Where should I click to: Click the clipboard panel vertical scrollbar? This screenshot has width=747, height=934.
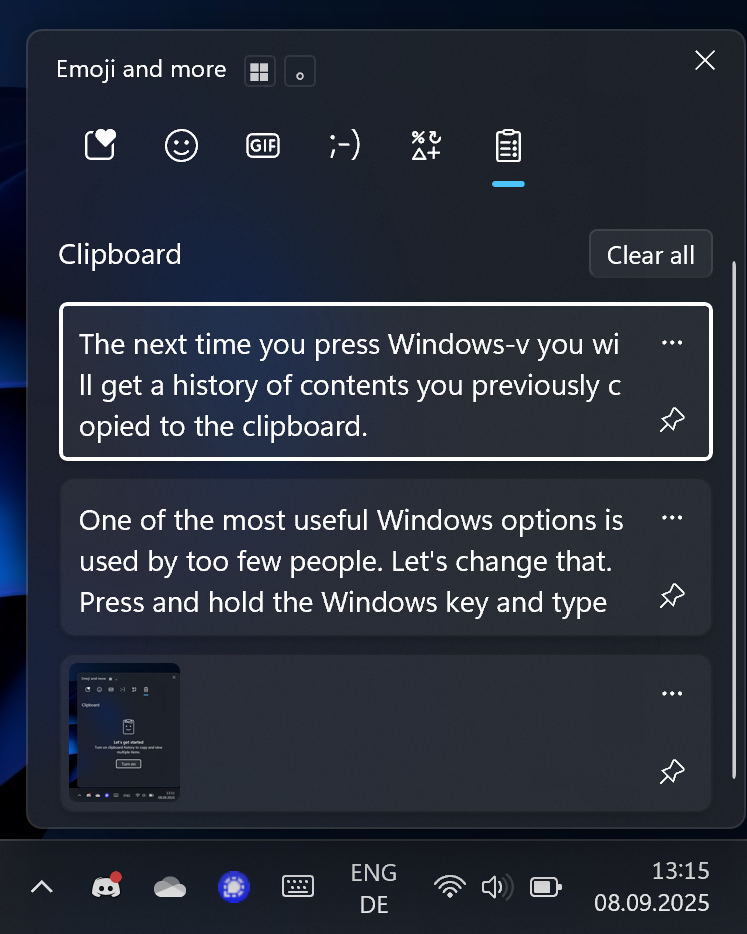[x=734, y=519]
